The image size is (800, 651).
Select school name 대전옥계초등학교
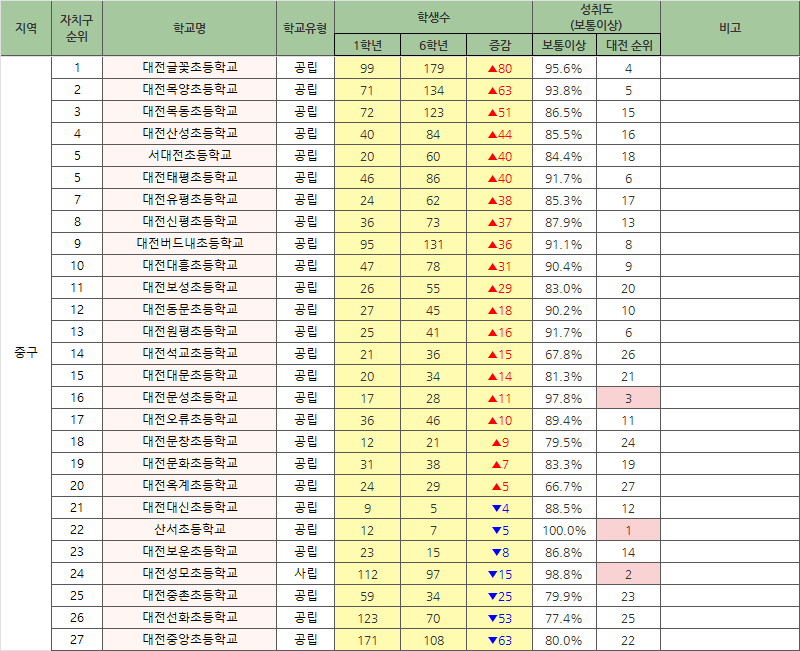[x=189, y=485]
